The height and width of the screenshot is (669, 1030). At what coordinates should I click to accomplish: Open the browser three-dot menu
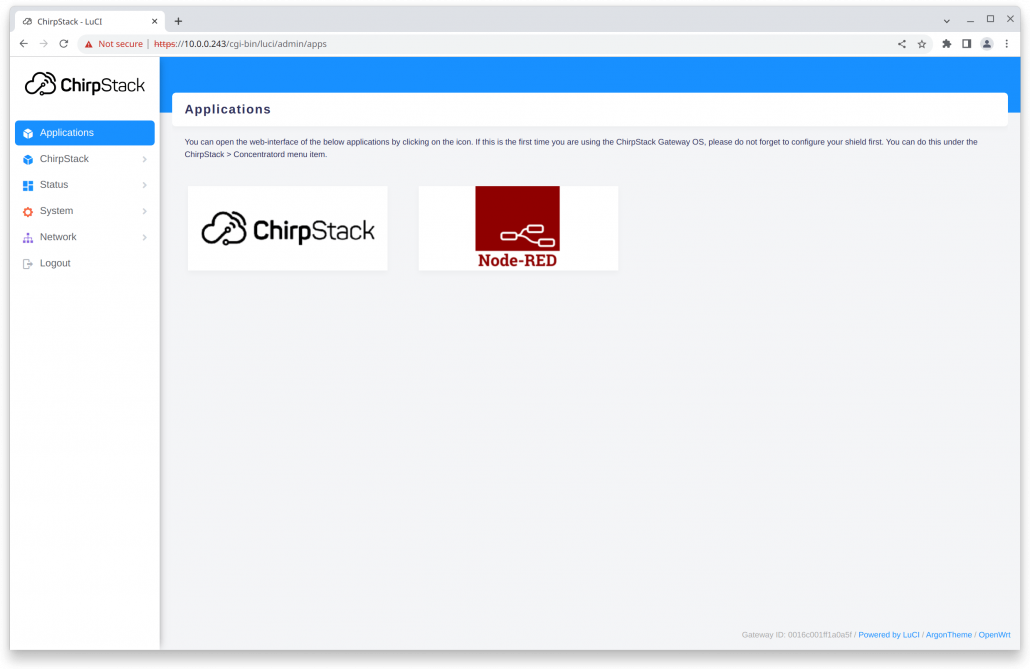[x=1006, y=44]
